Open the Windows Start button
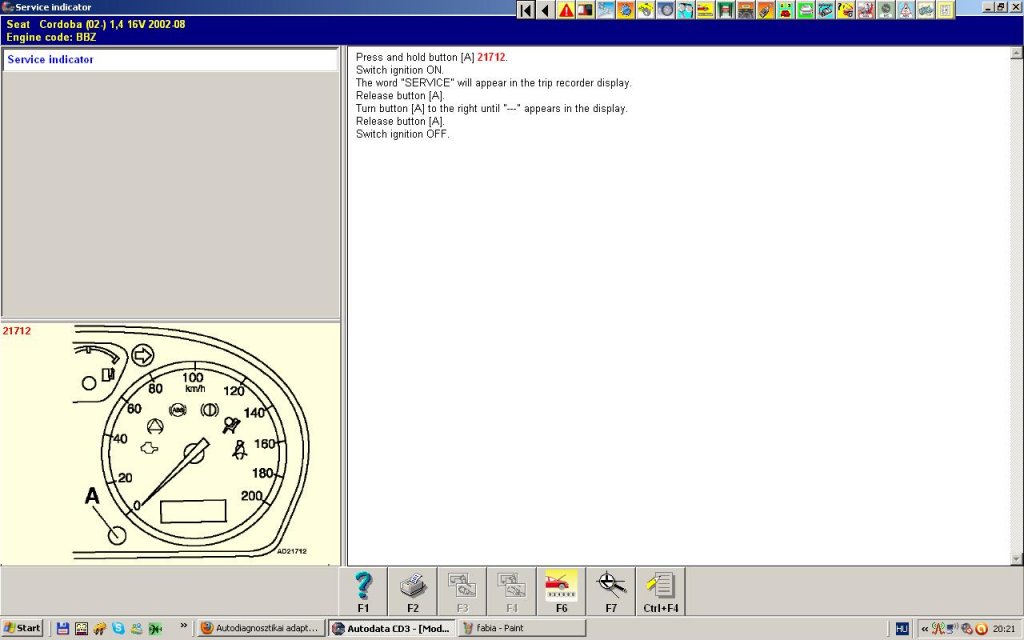This screenshot has width=1024, height=640. [22, 628]
